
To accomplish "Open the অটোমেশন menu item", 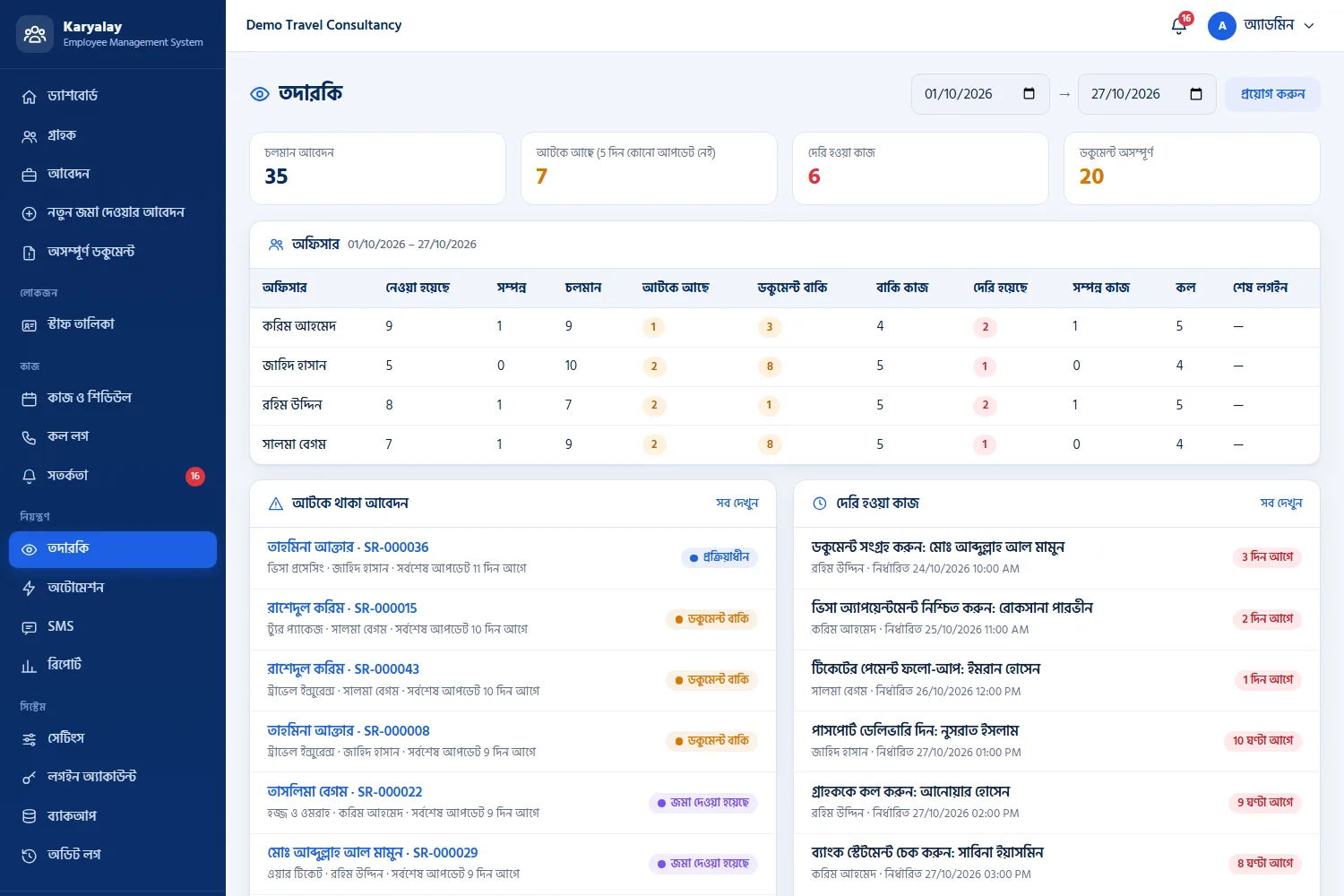I will (113, 588).
